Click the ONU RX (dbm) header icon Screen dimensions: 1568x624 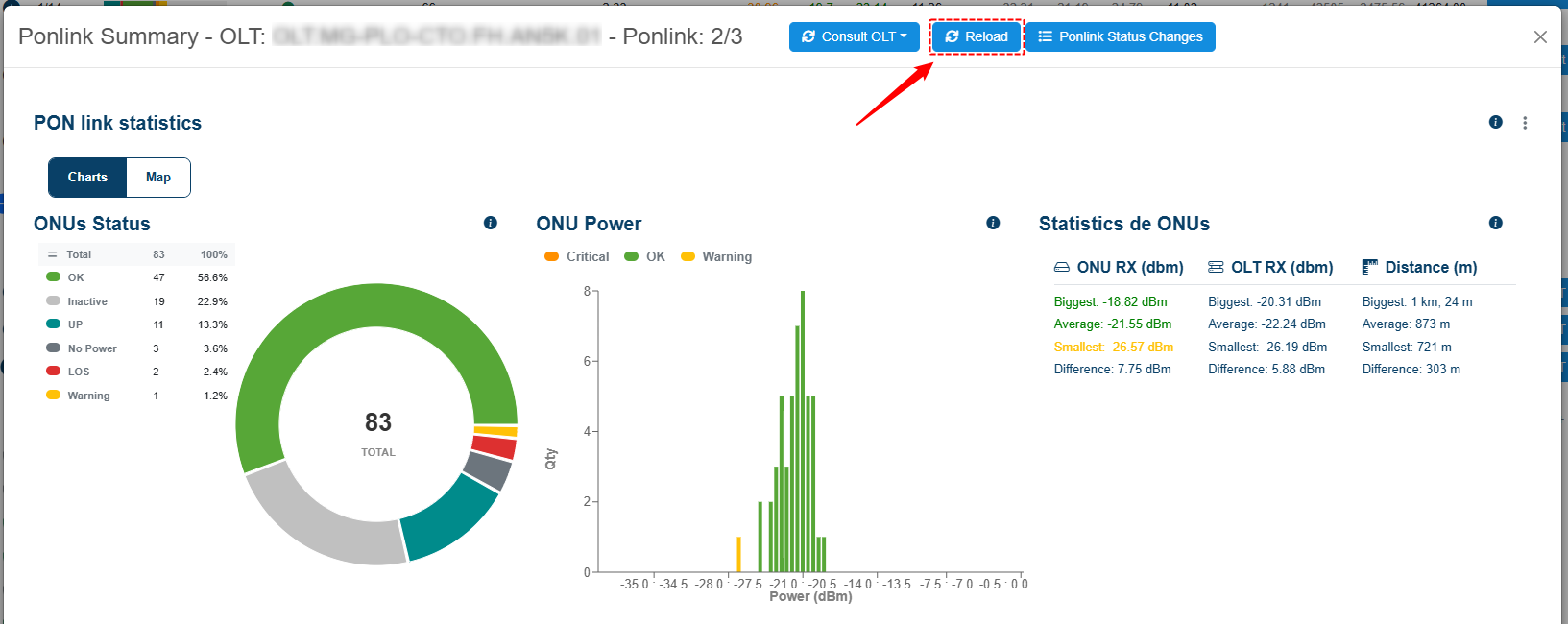pos(1062,267)
